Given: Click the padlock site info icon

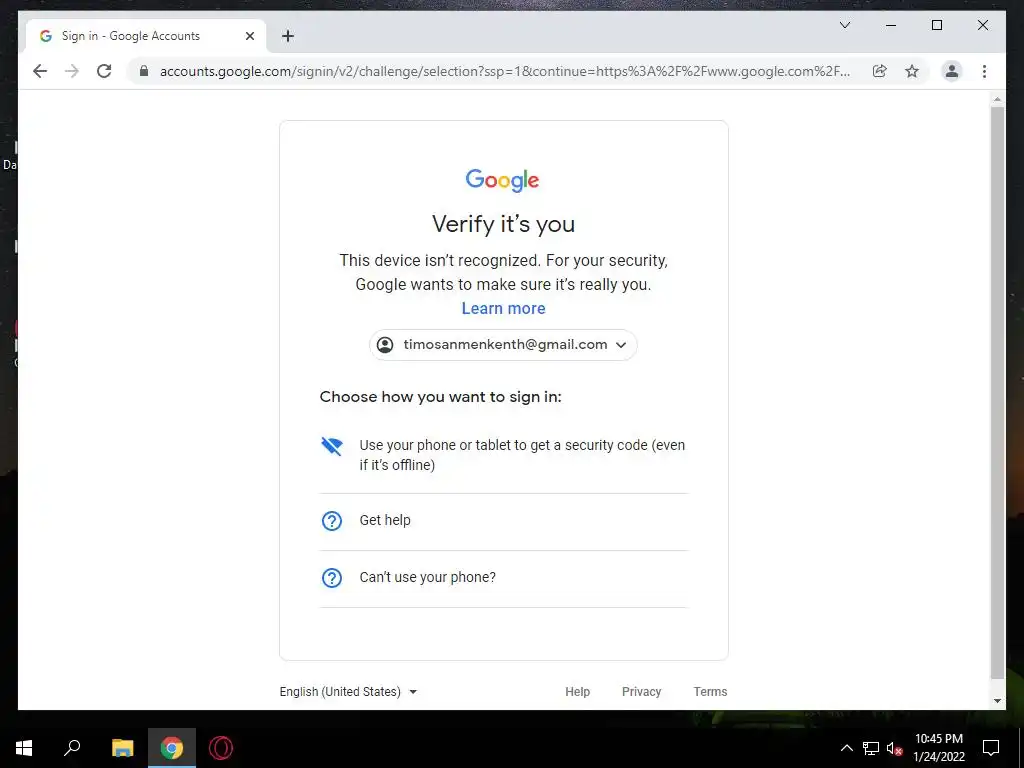Looking at the screenshot, I should click(144, 71).
